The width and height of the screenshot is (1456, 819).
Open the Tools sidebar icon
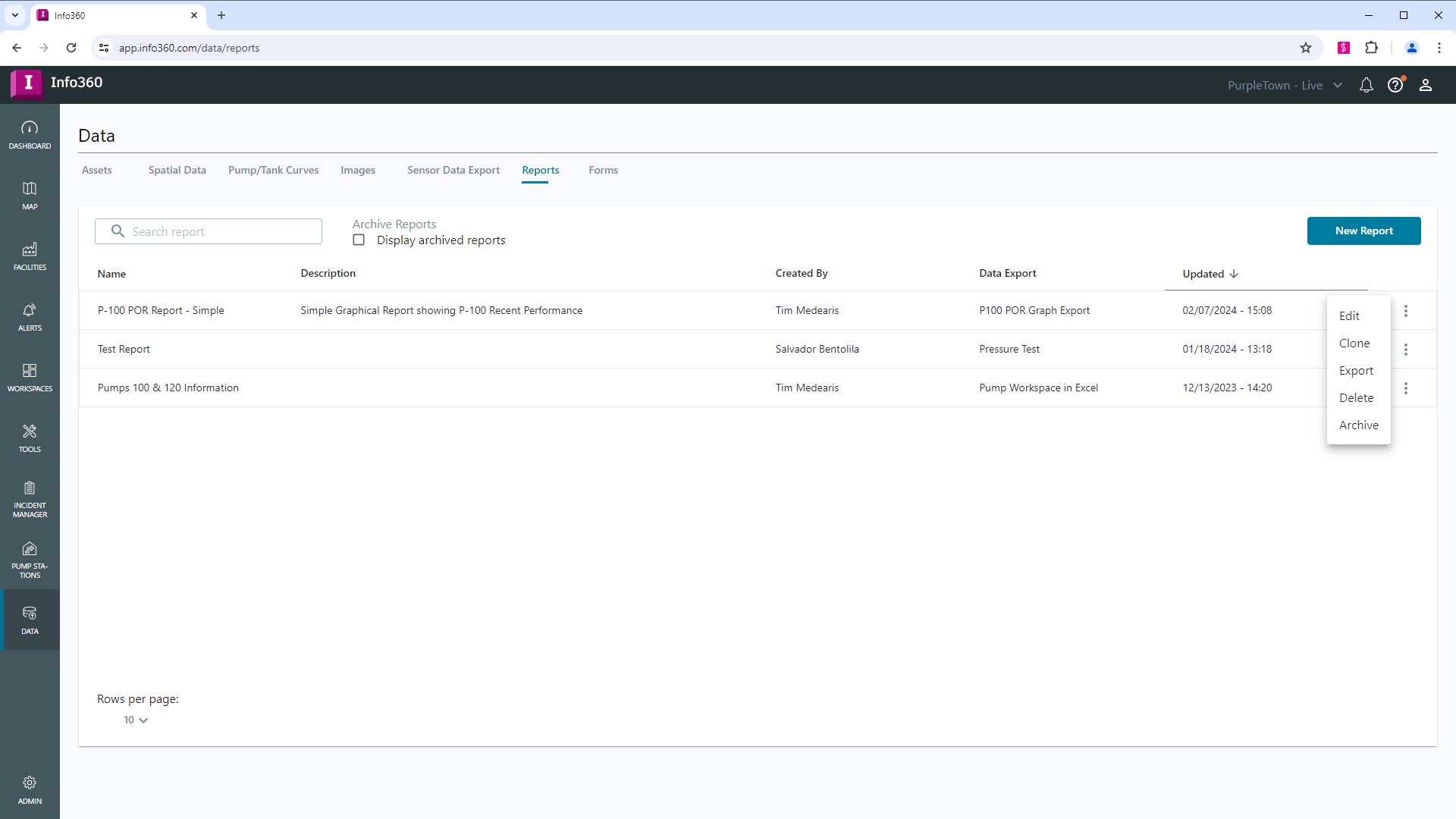(30, 438)
